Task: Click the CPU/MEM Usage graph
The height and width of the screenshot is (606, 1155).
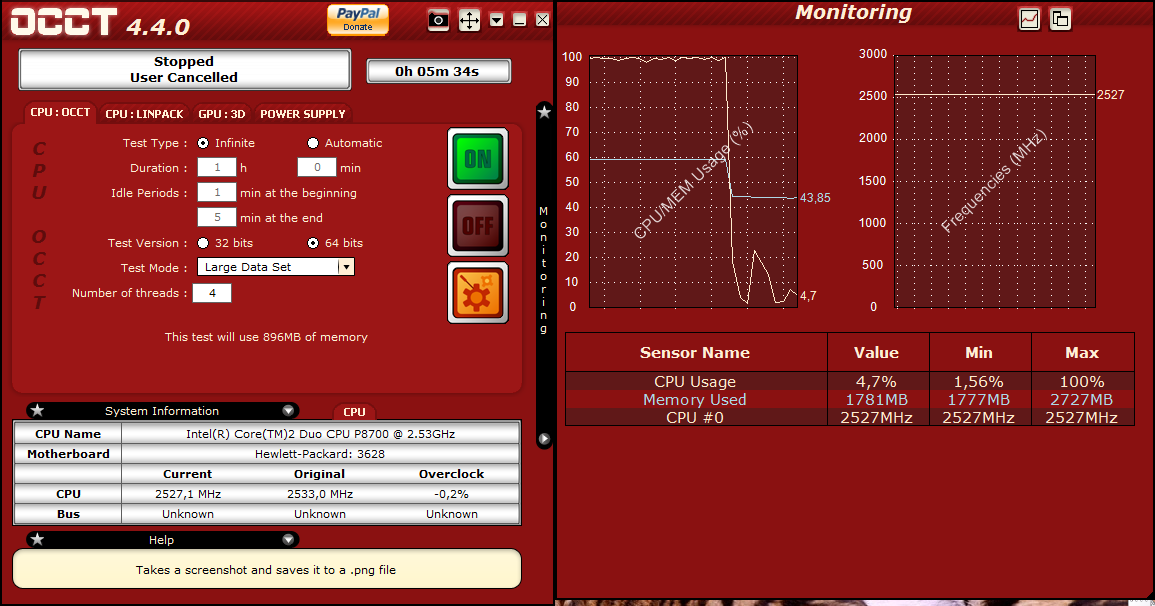Action: coord(693,181)
